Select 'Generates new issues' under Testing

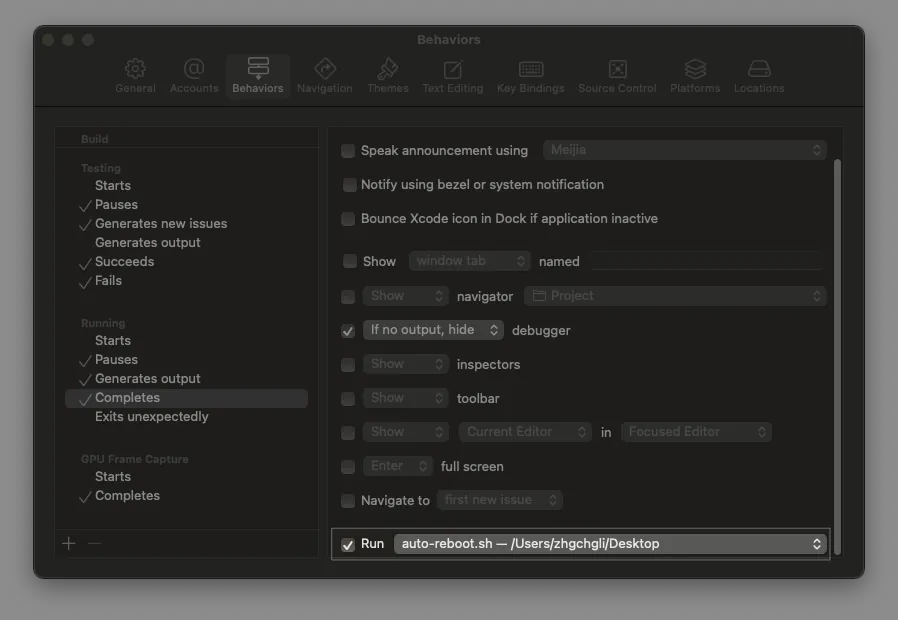(x=161, y=224)
